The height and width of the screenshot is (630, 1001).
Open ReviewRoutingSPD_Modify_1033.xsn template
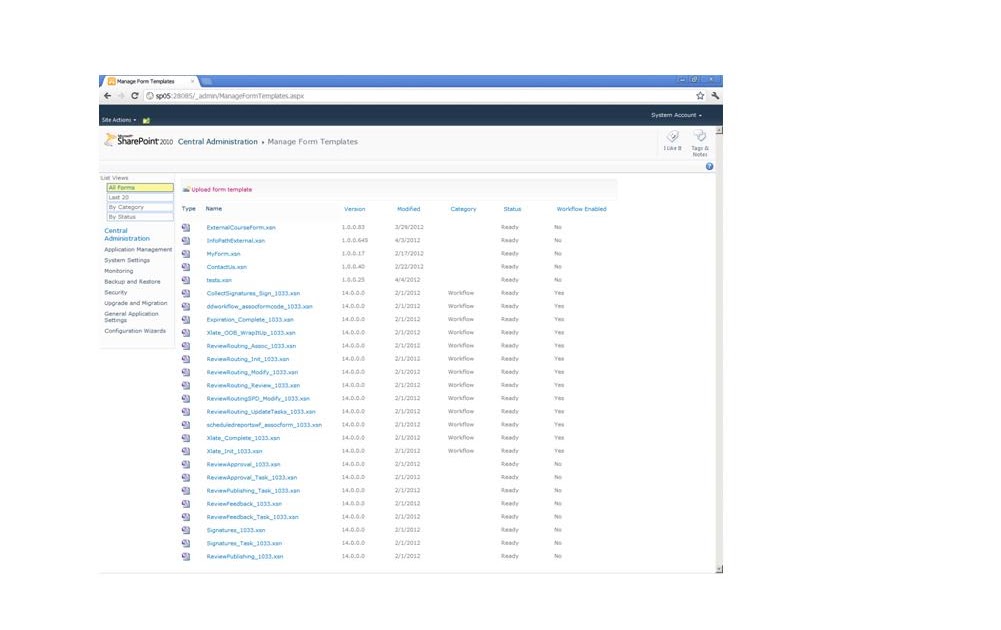(258, 399)
